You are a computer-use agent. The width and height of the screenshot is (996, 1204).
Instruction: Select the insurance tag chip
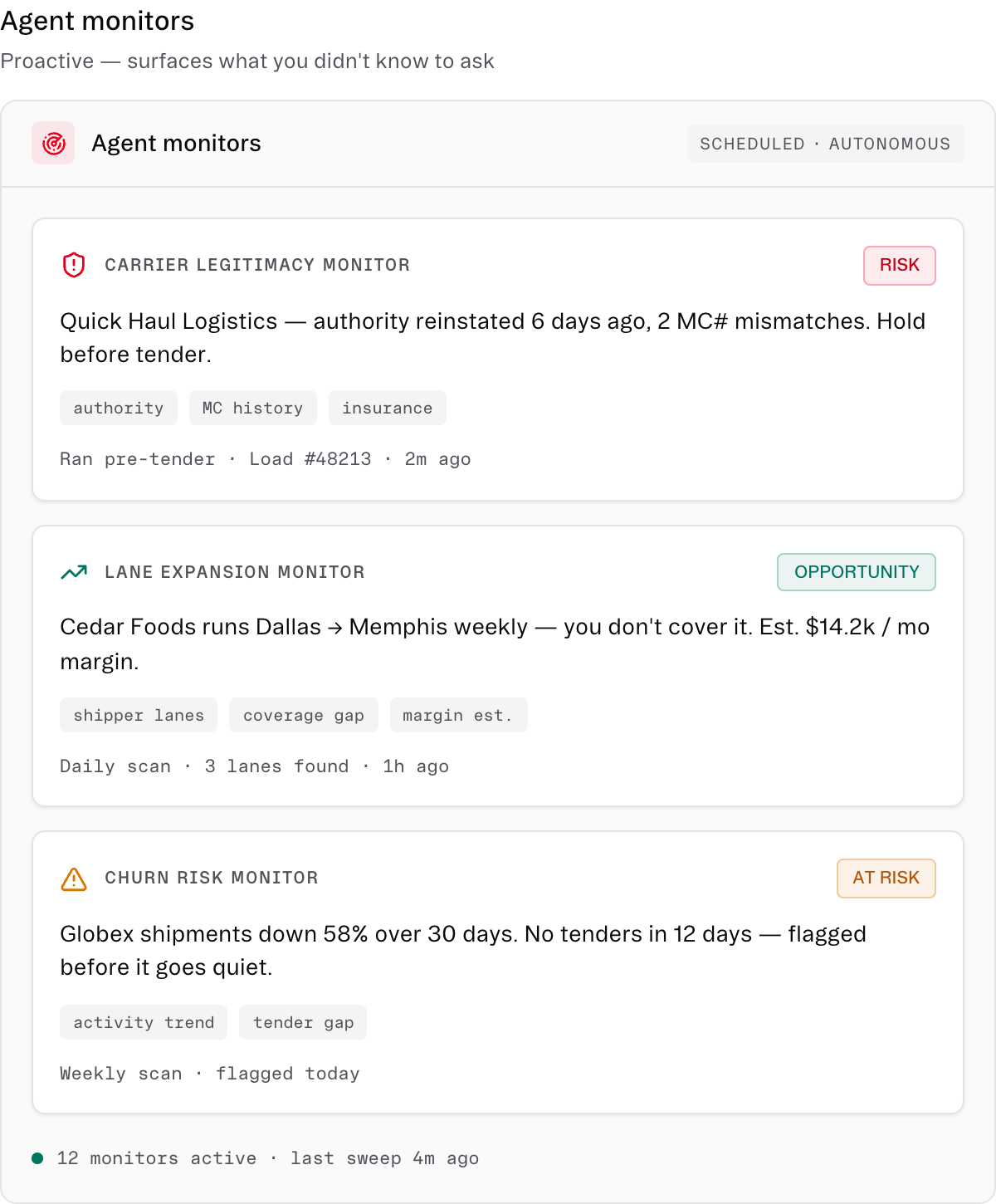[388, 408]
